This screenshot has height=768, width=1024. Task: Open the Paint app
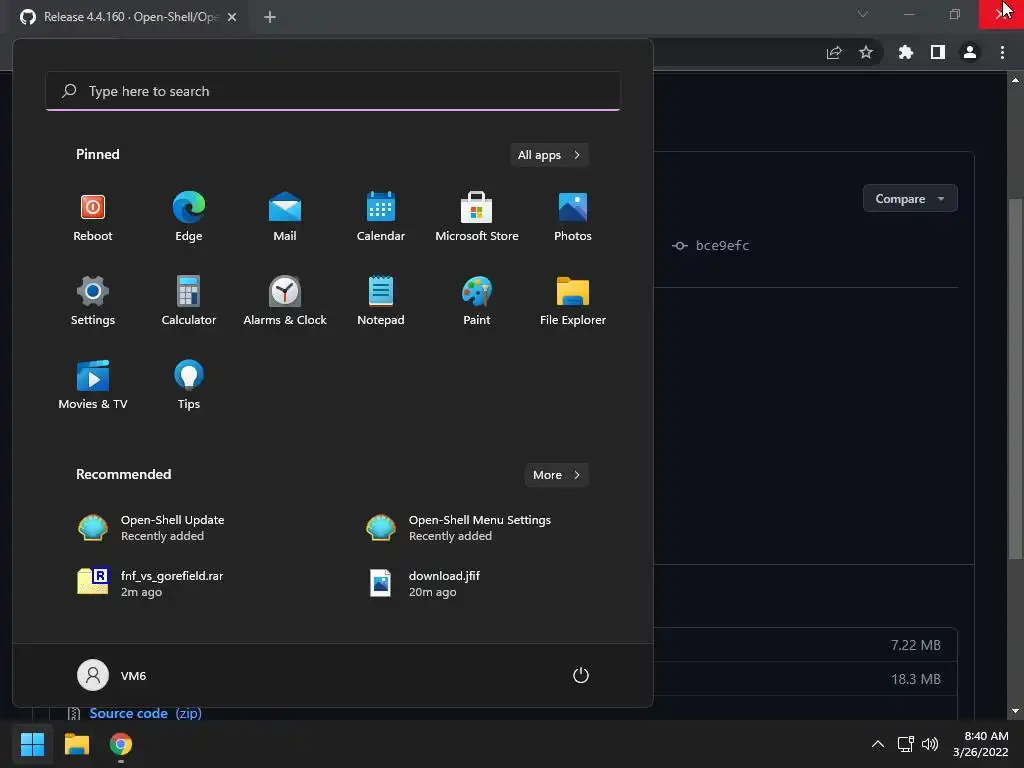tap(477, 302)
